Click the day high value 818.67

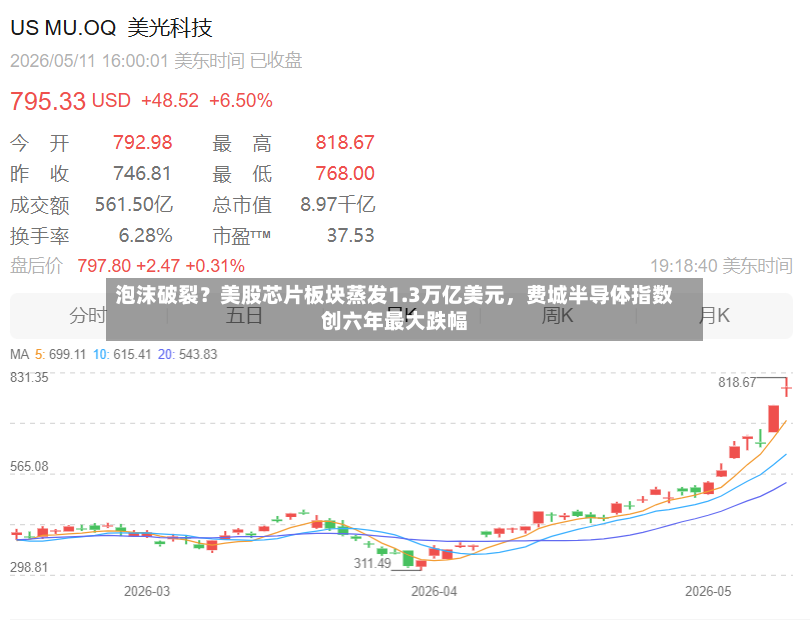(345, 143)
